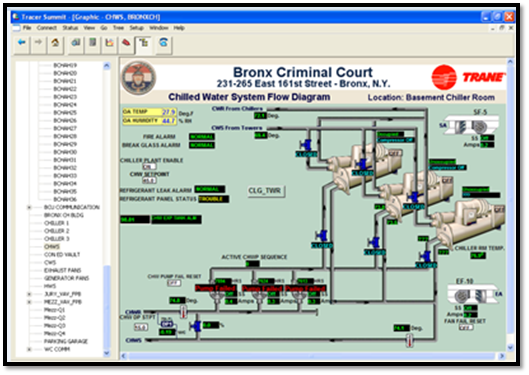
Task: Expand the JURY_VAV_PPB tree node
Action: click(29, 294)
